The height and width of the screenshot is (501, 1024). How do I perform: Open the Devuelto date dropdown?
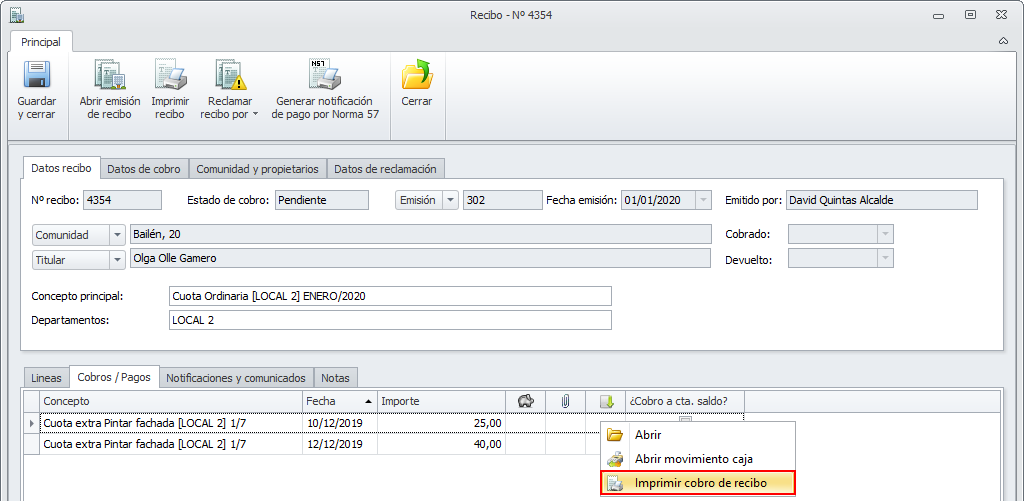pos(885,259)
